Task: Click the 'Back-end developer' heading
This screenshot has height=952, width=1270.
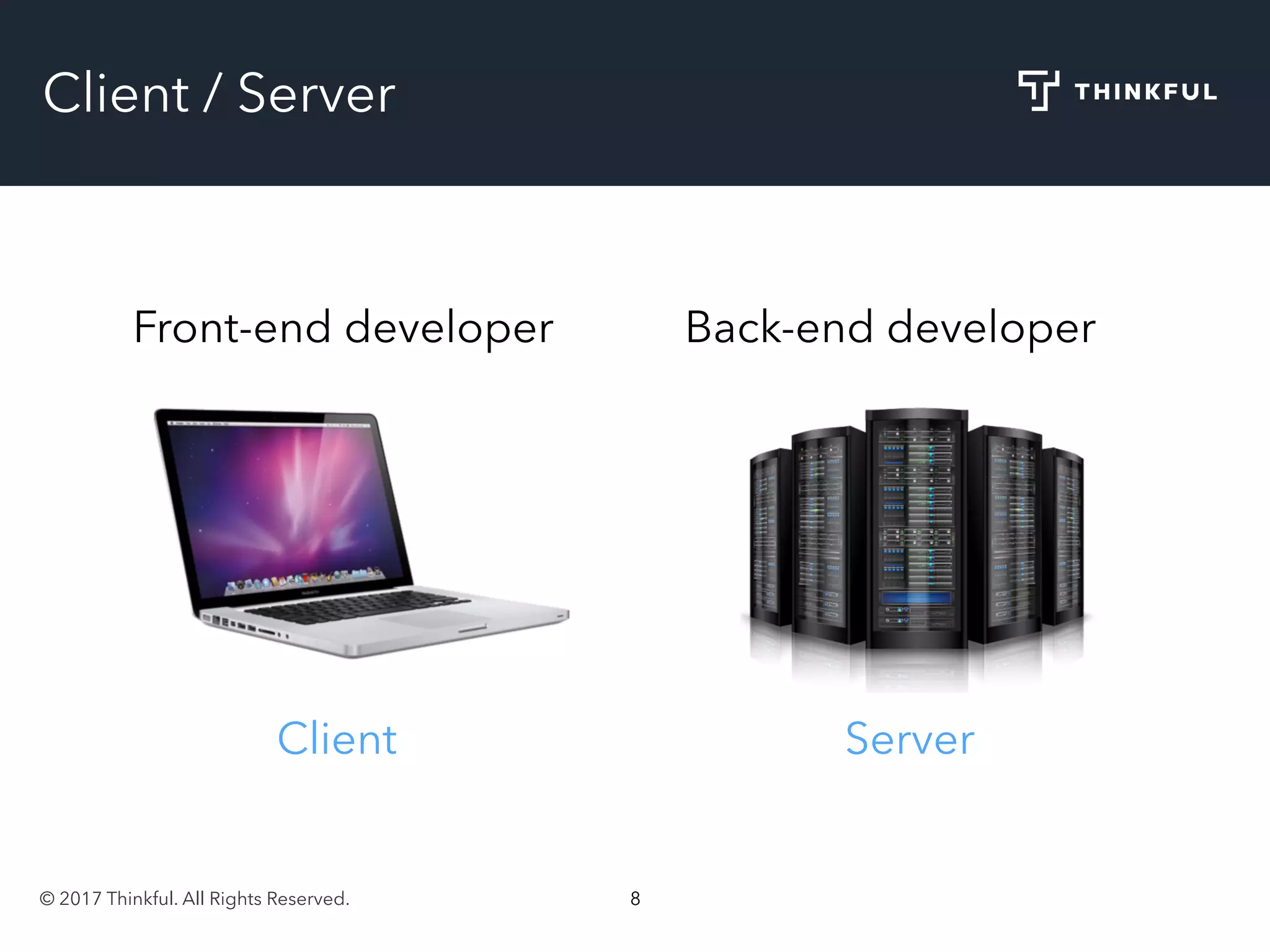Action: [x=890, y=328]
